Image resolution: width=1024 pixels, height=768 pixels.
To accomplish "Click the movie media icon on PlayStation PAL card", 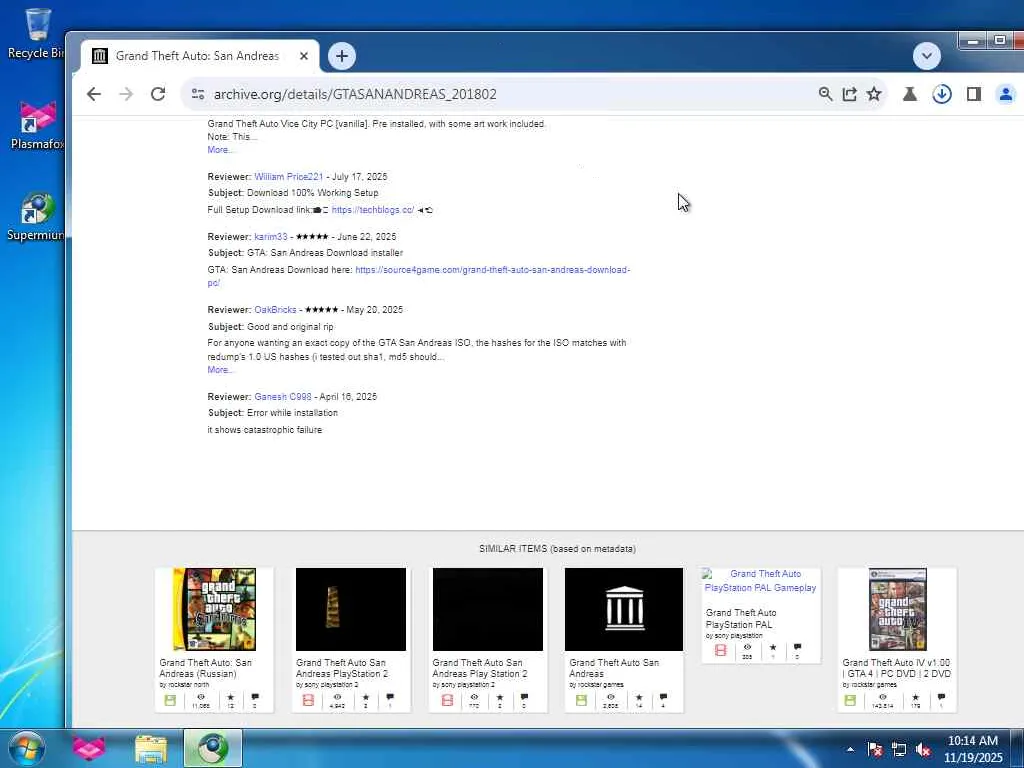I will coord(720,650).
